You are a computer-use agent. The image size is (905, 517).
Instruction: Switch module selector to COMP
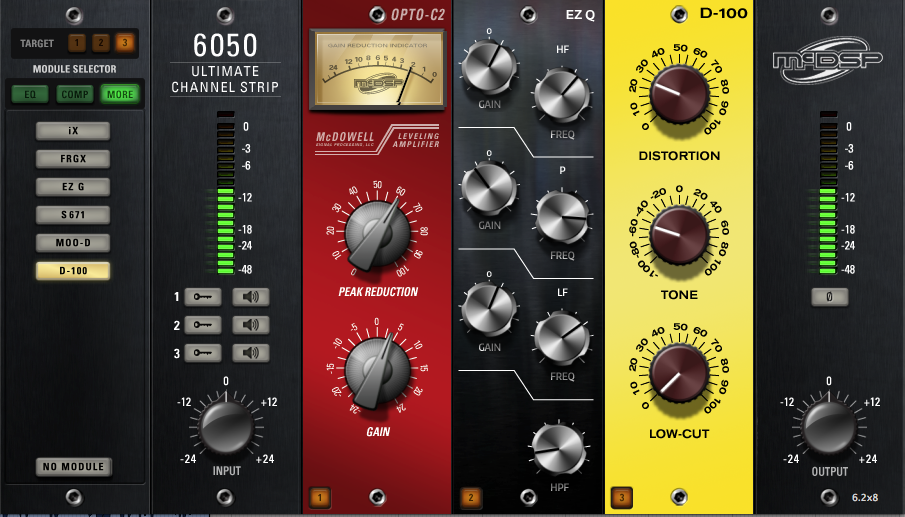tap(75, 94)
